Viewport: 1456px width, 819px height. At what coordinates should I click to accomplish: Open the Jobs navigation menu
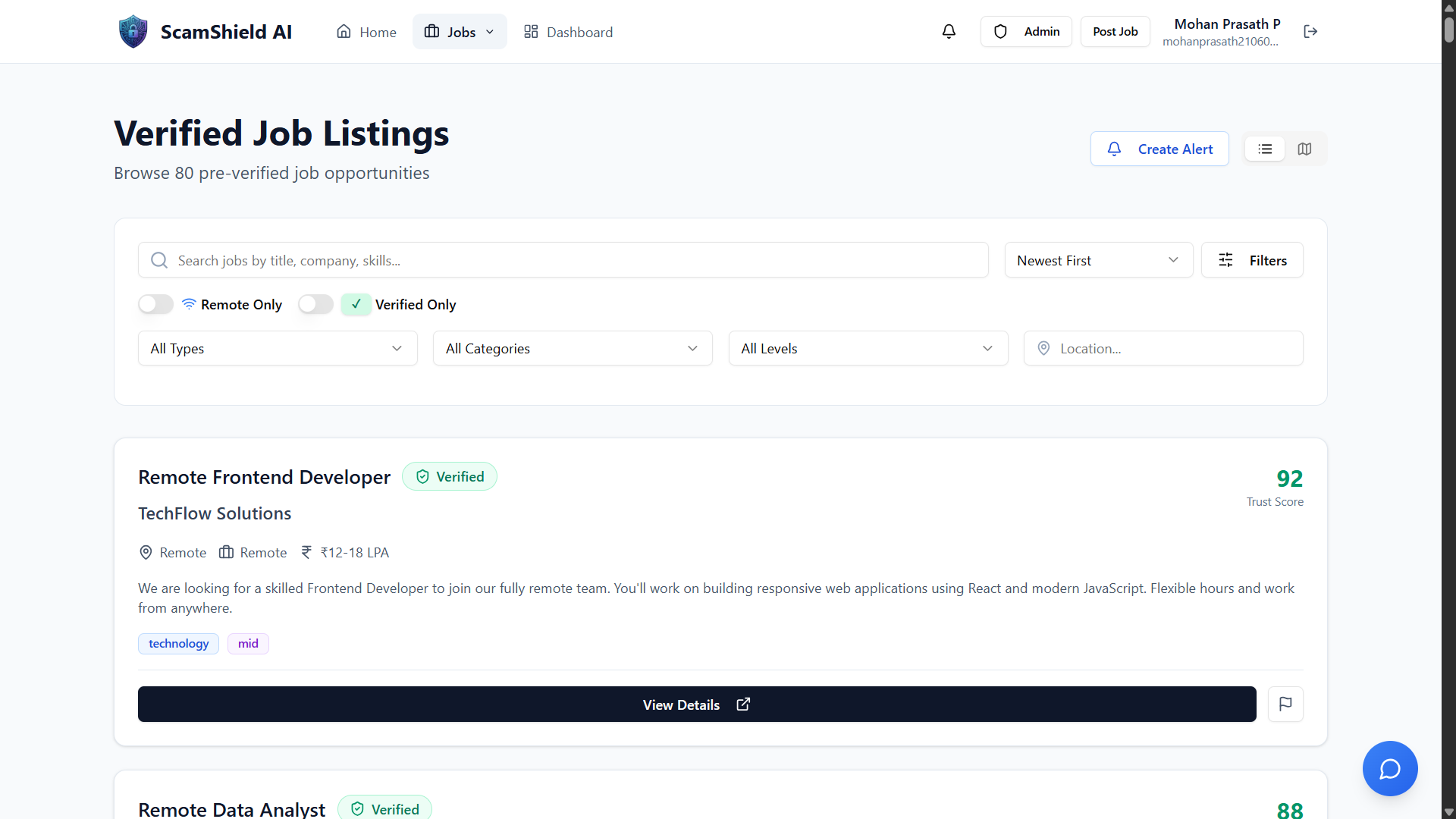click(x=460, y=32)
